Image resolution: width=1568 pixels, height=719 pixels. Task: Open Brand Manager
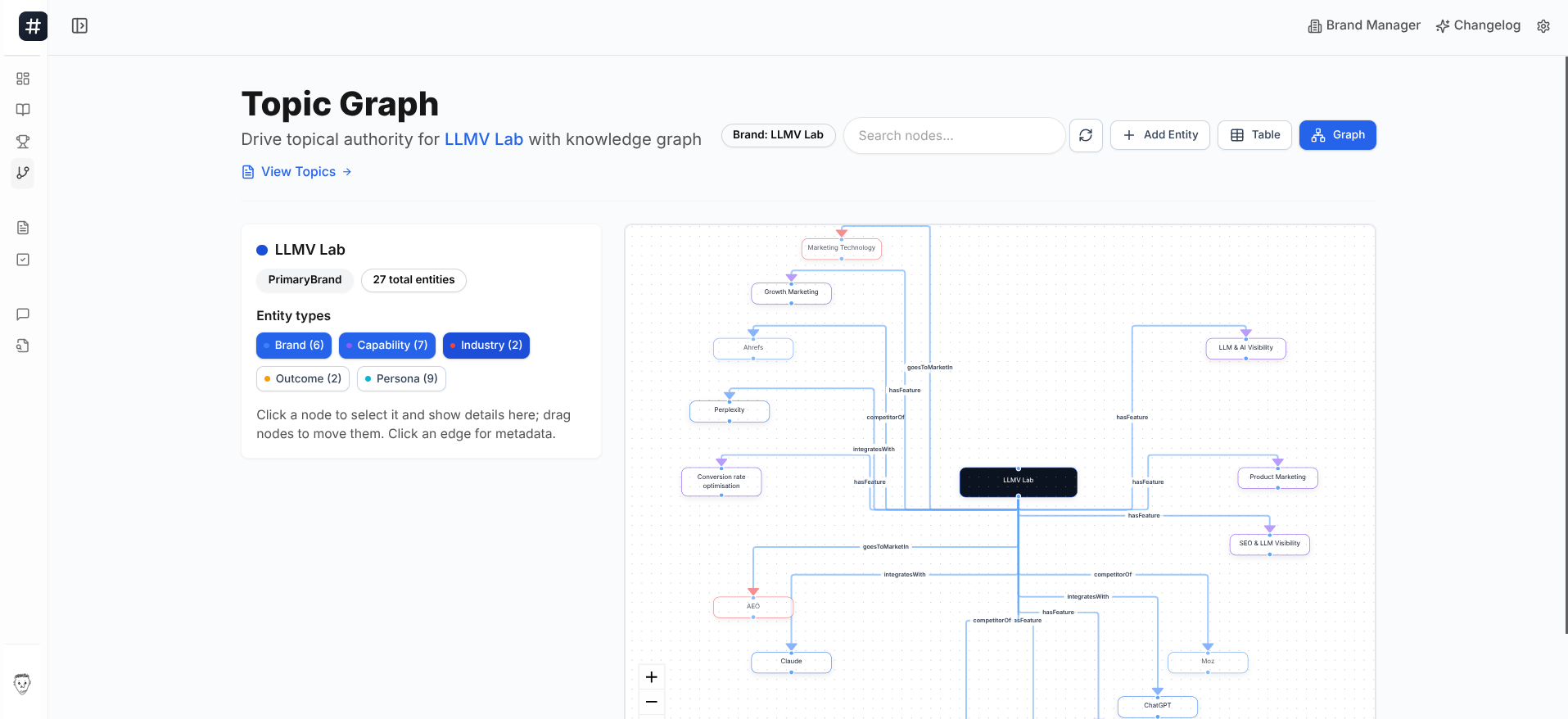[1364, 25]
